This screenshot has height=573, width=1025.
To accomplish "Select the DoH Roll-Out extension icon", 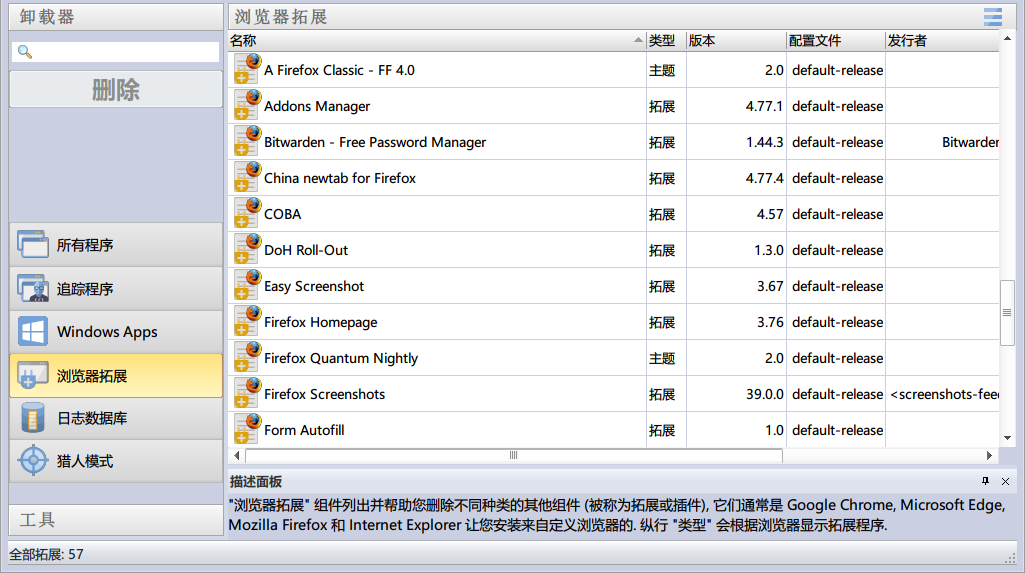I will 247,249.
